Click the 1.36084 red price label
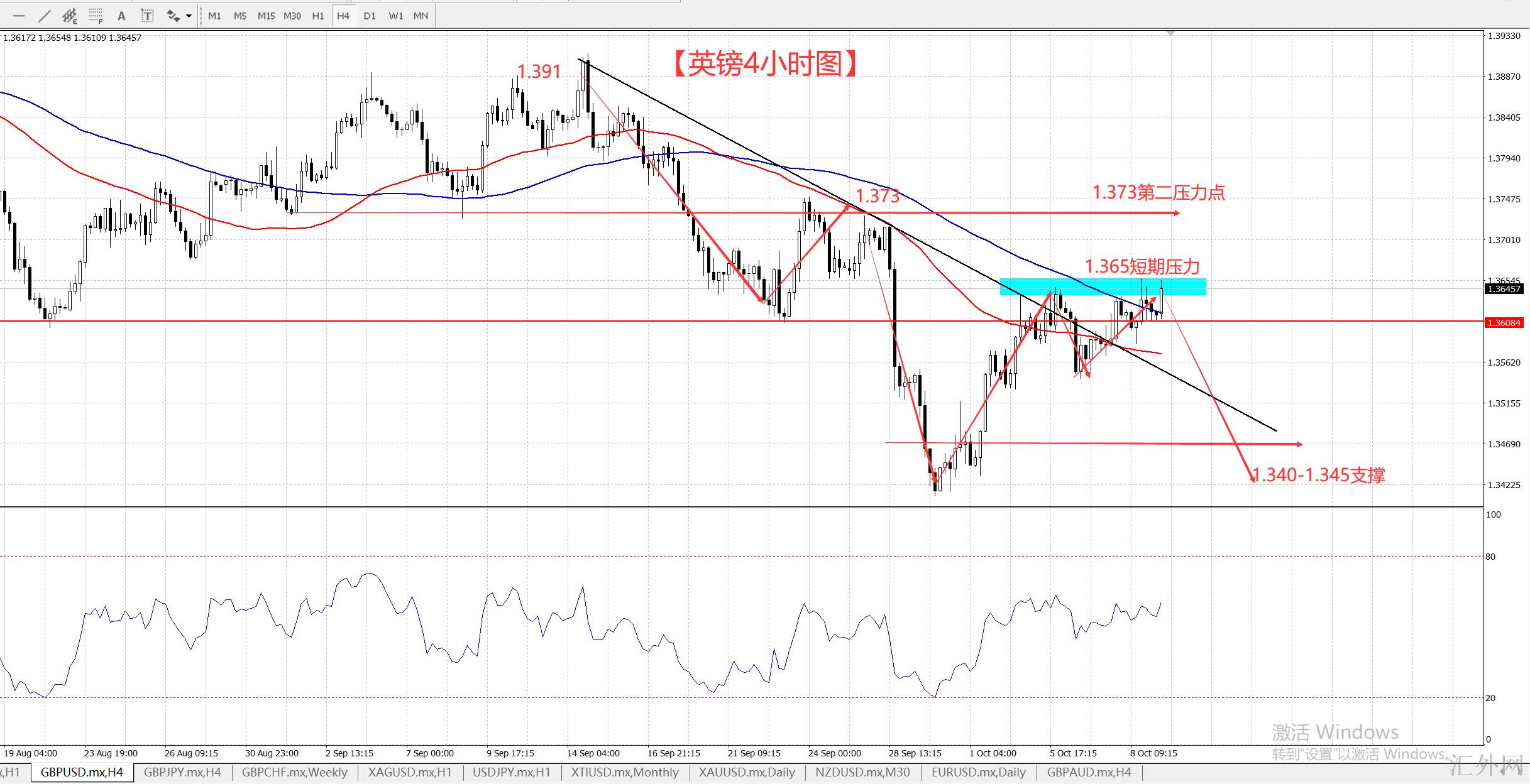Image resolution: width=1530 pixels, height=784 pixels. (1503, 323)
